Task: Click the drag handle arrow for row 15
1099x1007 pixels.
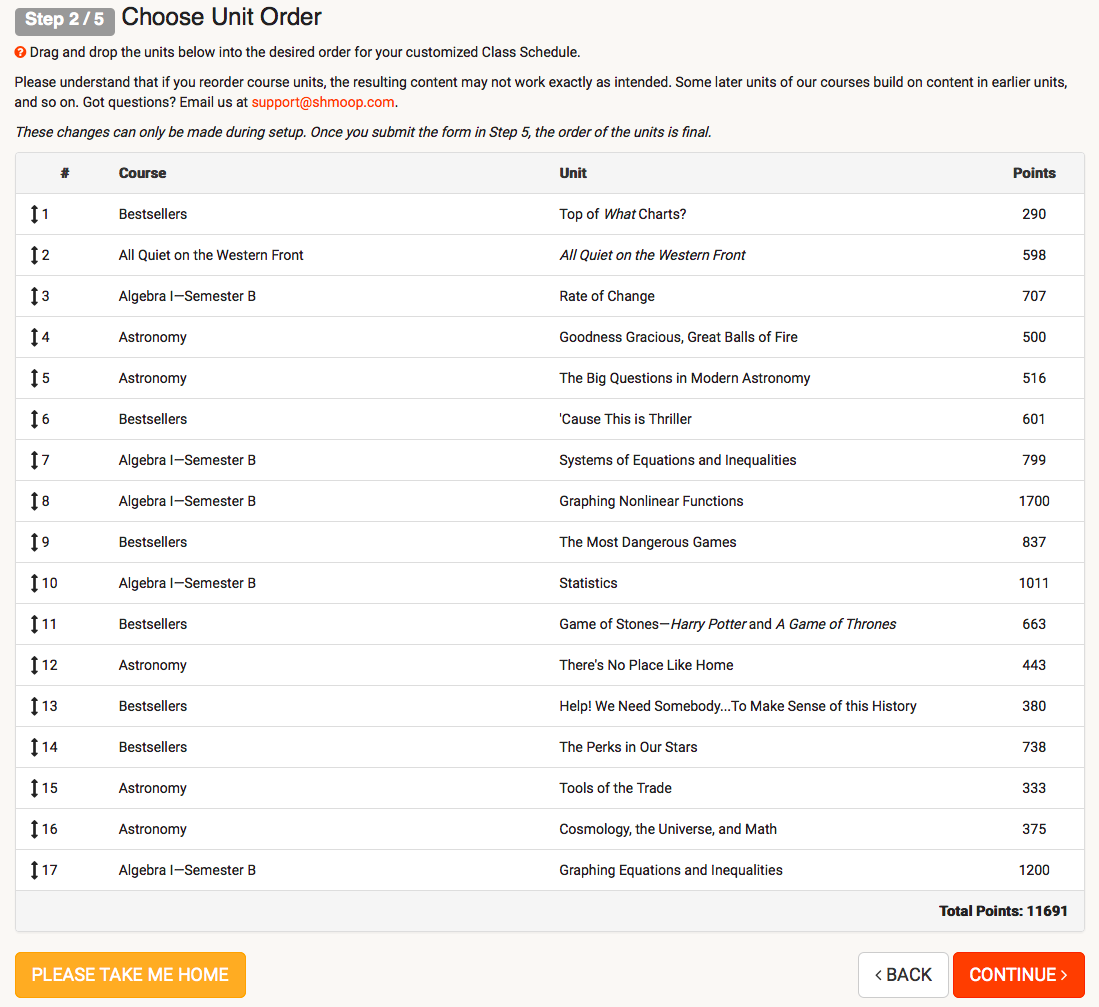Action: [x=34, y=788]
